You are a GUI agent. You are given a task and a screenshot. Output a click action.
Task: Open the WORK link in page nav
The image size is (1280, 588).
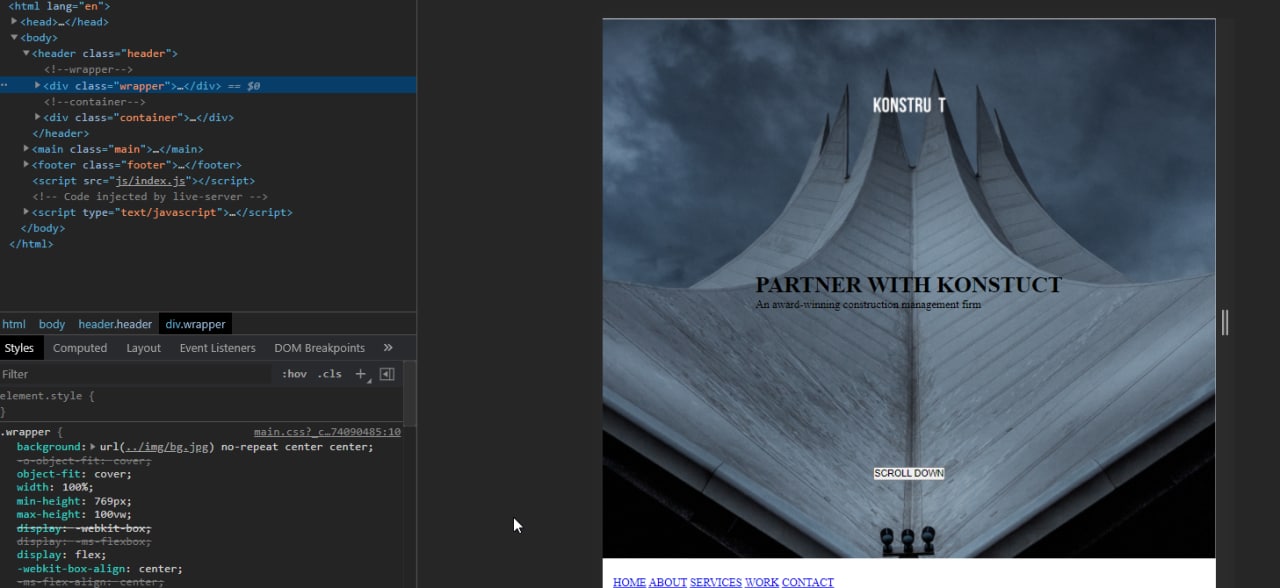761,582
